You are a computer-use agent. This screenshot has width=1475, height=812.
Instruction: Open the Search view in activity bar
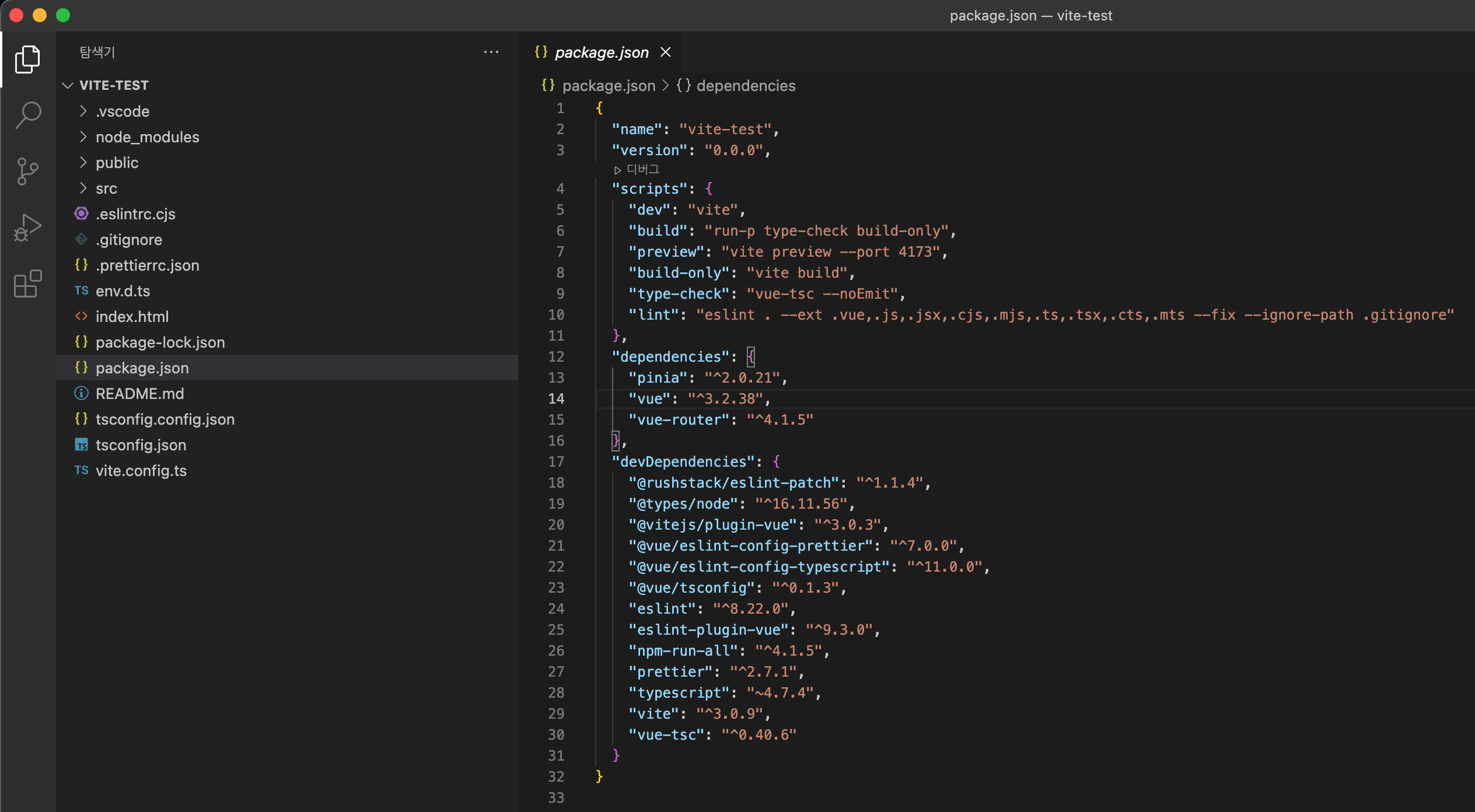click(x=27, y=115)
